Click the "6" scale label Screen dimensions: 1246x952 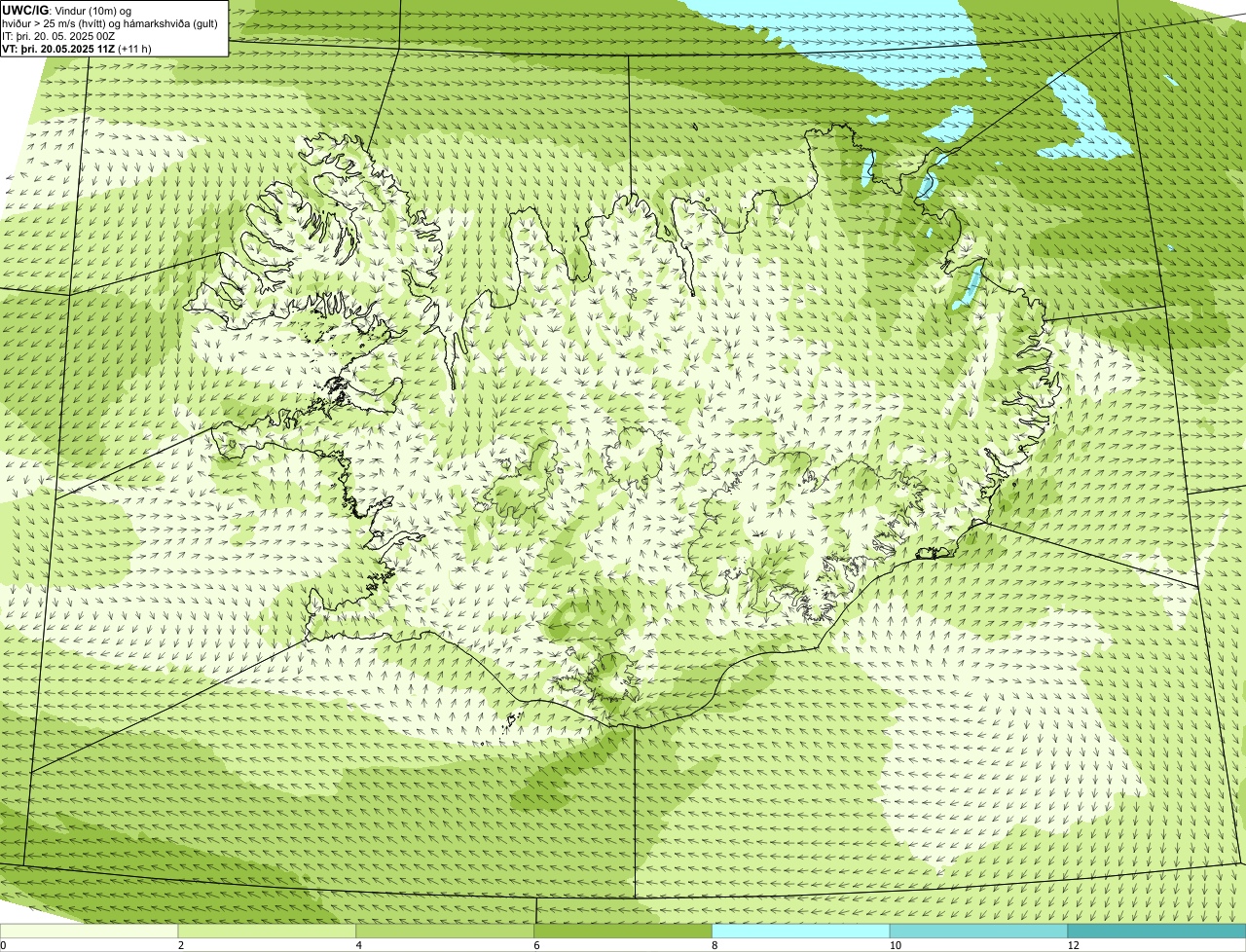536,945
